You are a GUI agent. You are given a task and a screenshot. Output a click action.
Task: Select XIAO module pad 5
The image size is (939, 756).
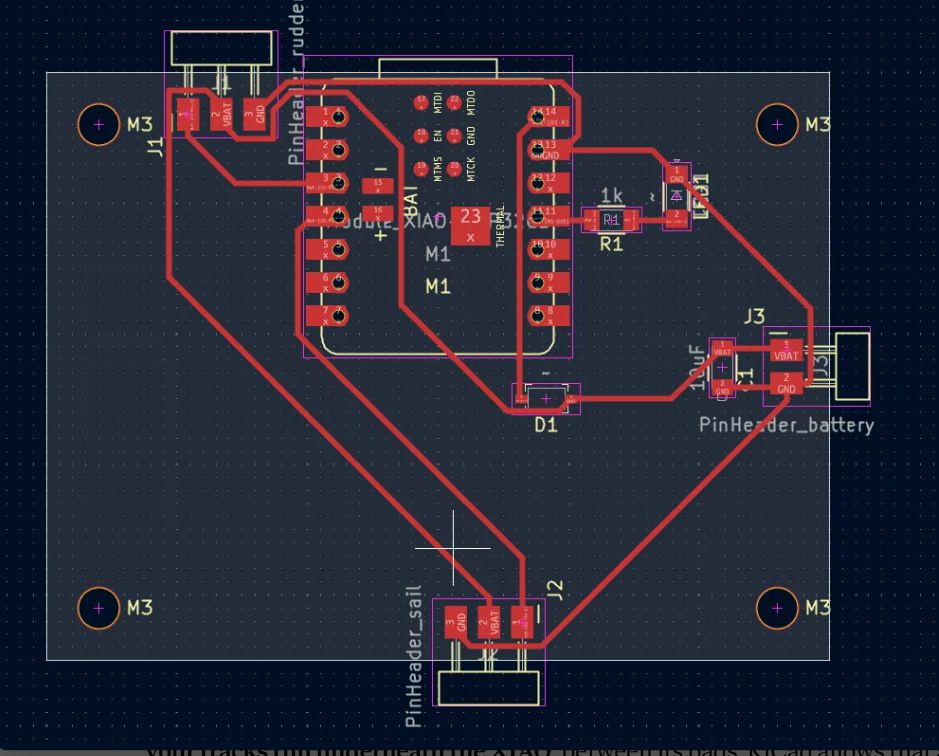click(x=327, y=249)
